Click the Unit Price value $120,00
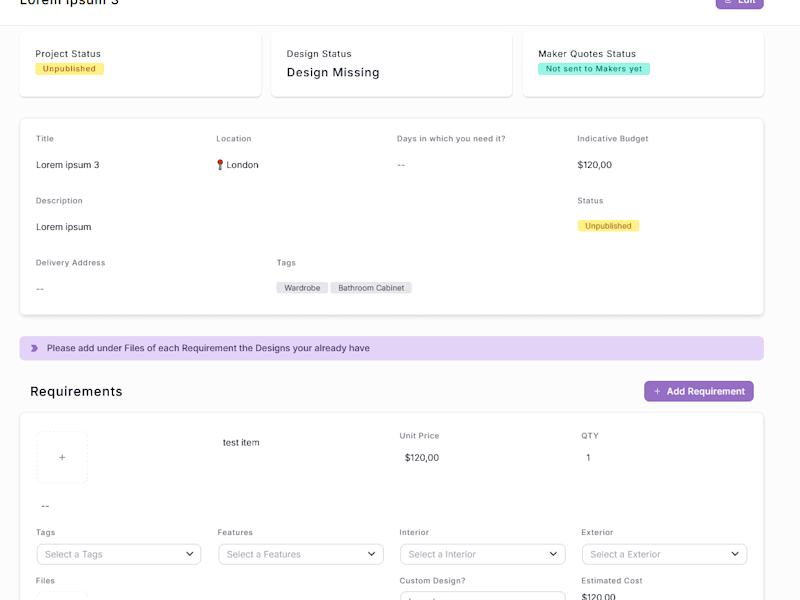The height and width of the screenshot is (600, 800). (x=422, y=458)
